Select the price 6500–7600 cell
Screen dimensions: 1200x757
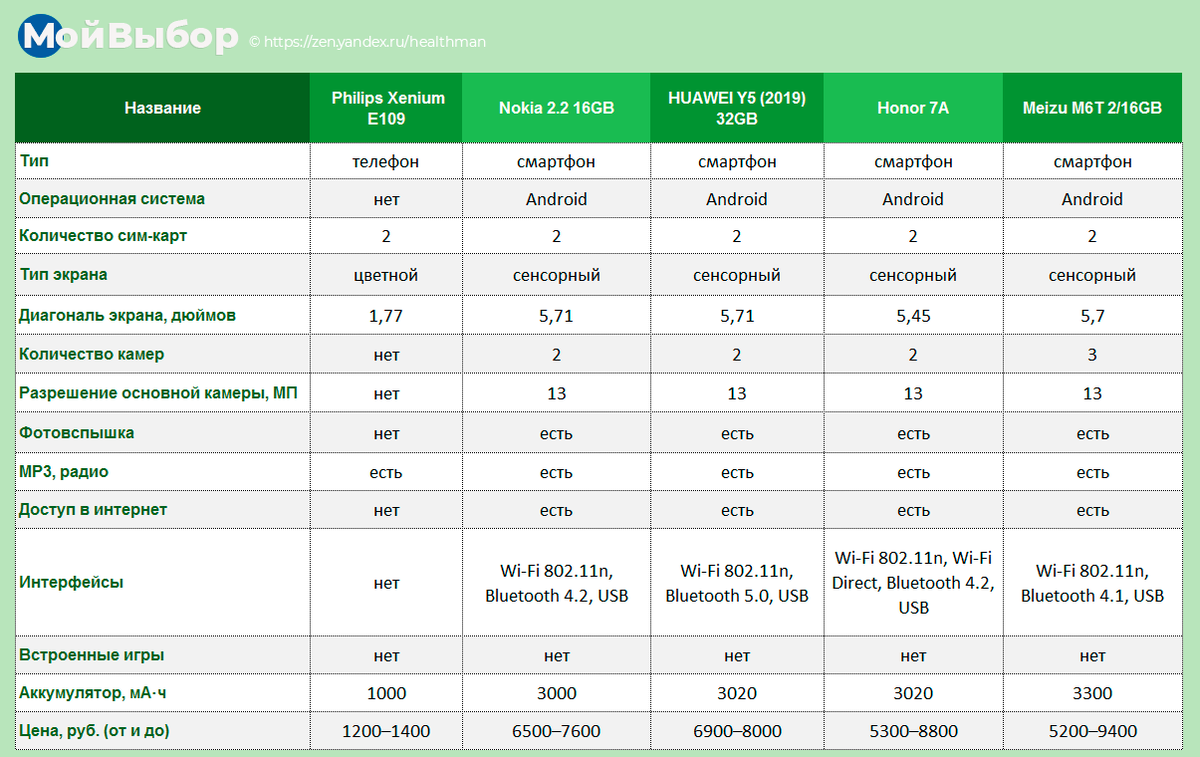coord(556,732)
